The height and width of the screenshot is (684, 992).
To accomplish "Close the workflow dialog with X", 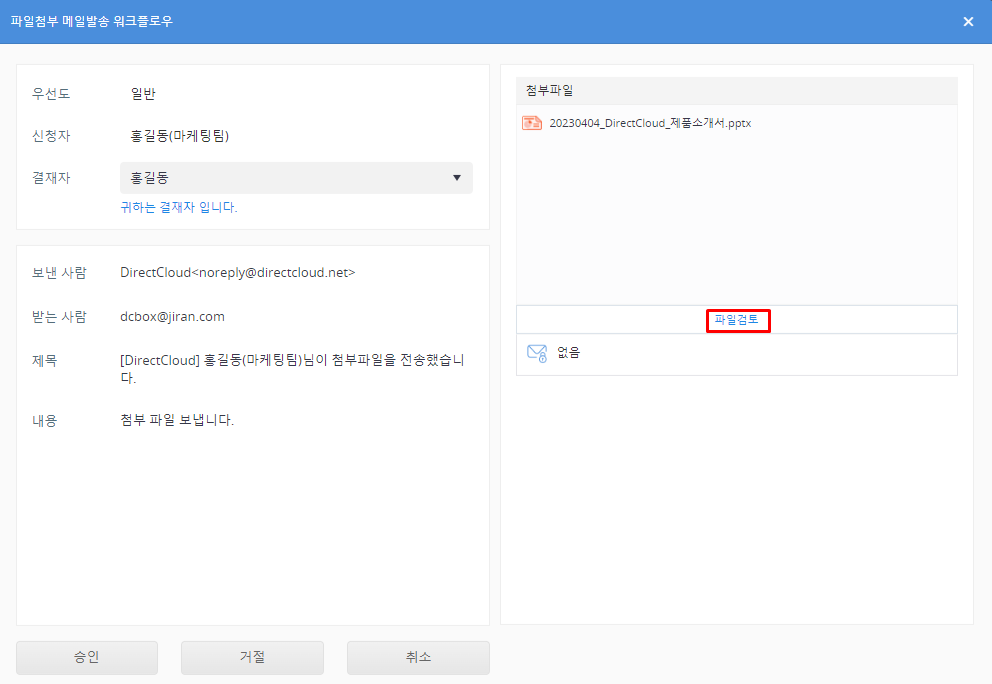I will click(968, 22).
